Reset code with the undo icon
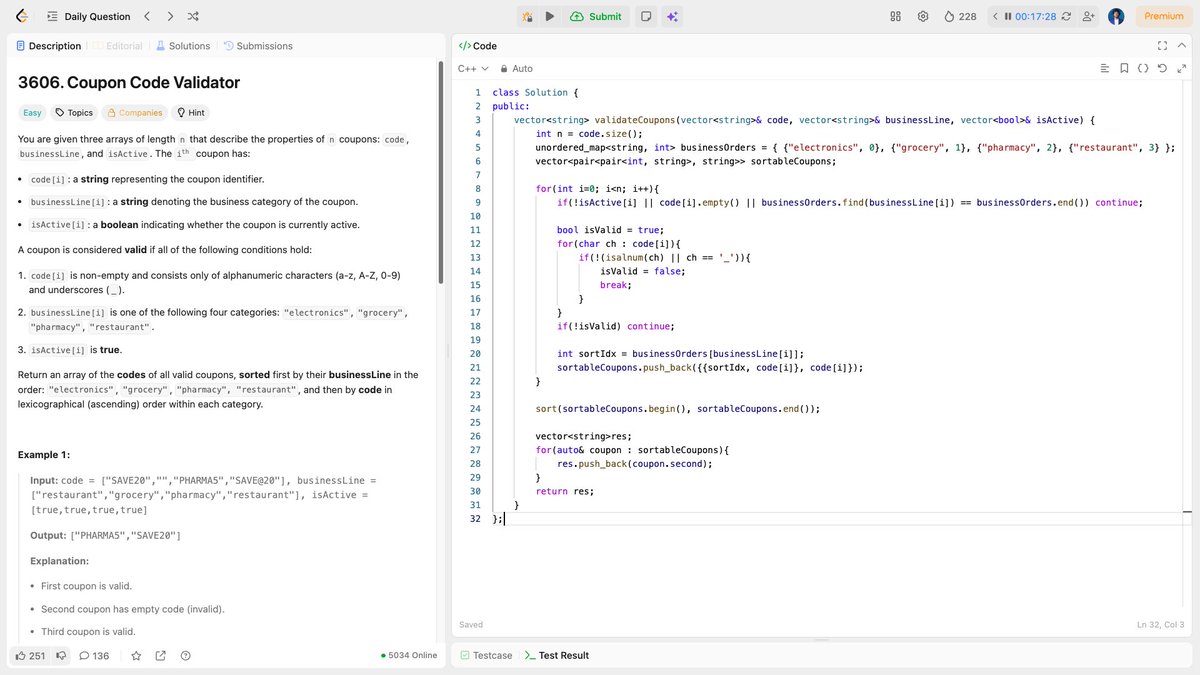1200x675 pixels. [x=1162, y=67]
